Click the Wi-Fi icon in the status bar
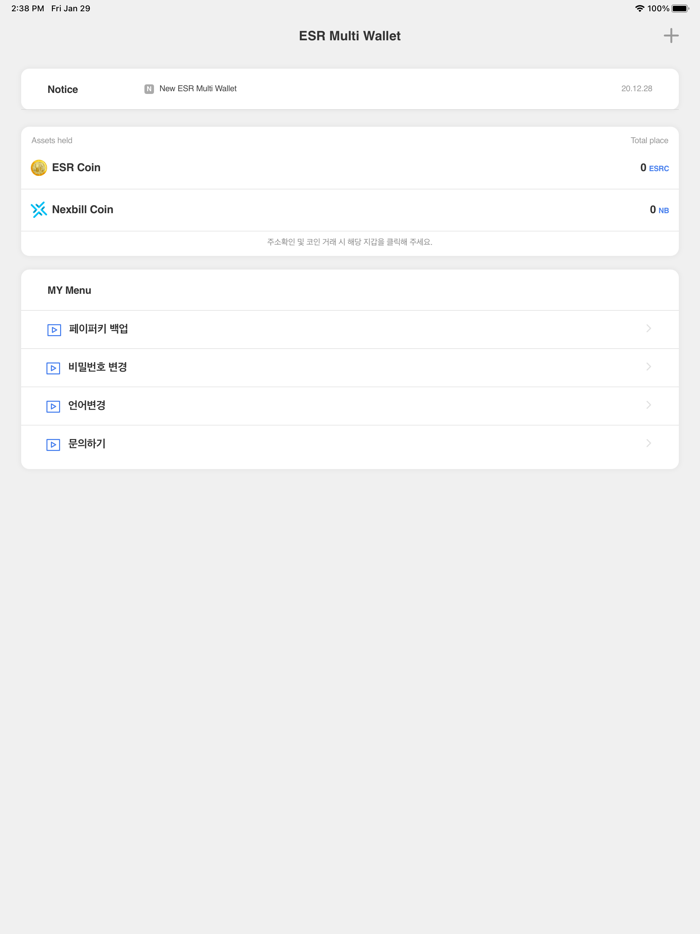 pyautogui.click(x=640, y=8)
